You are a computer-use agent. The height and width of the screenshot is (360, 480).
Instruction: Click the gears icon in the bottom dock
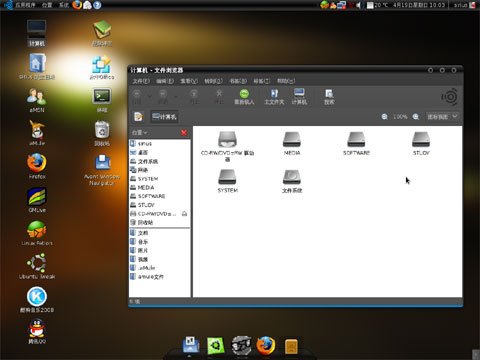click(x=241, y=345)
